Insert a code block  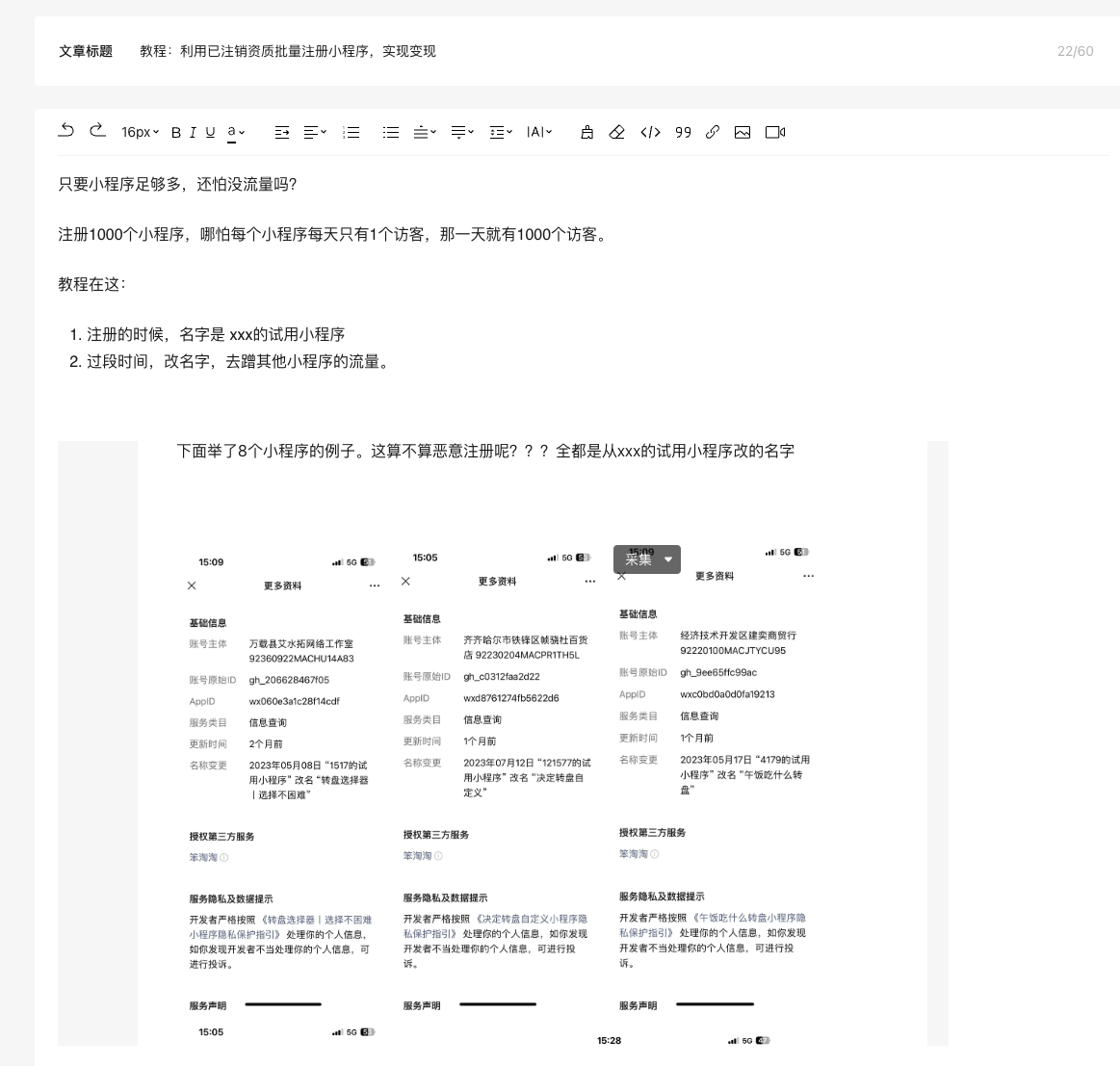pos(651,132)
